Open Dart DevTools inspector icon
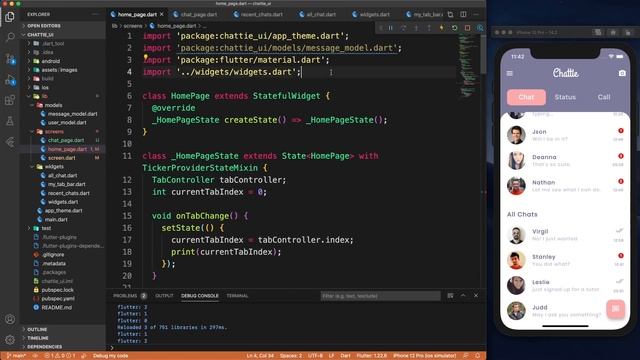Viewport: 640px width, 360px height. point(480,28)
